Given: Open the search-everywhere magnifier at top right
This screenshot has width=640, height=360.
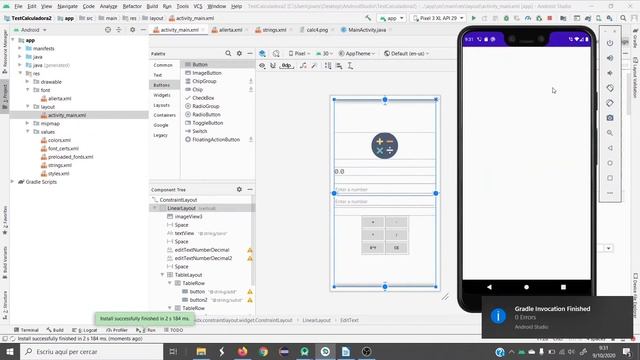Looking at the screenshot, I should pos(623,18).
